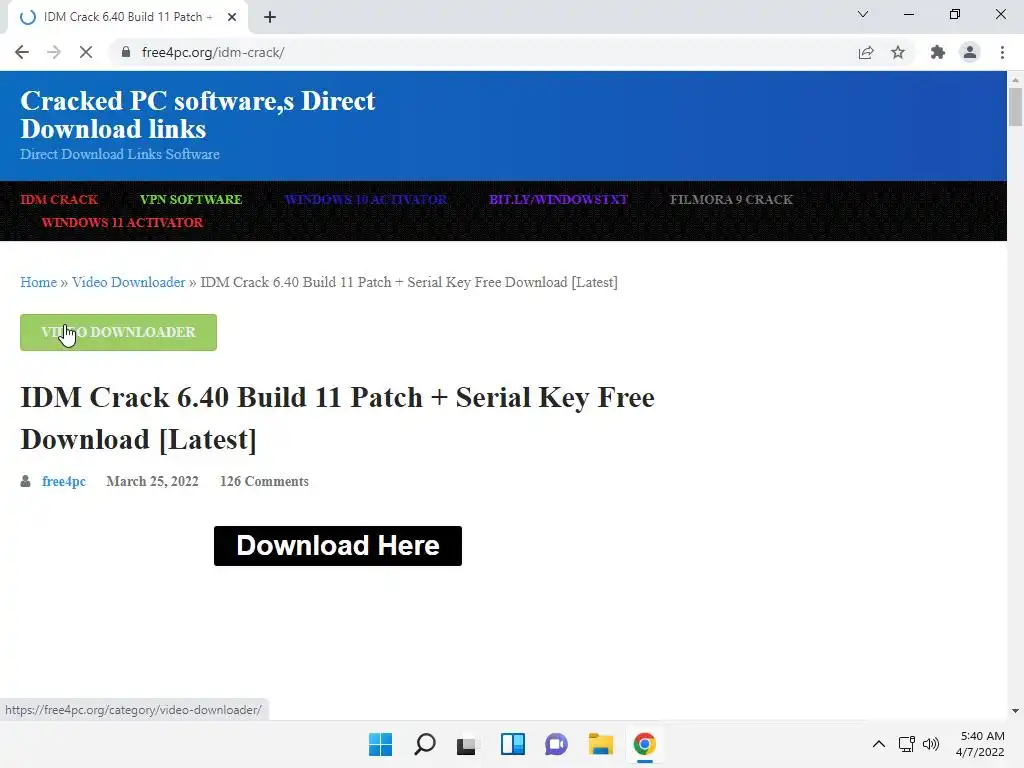Open Chrome's three-dot menu
The height and width of the screenshot is (768, 1024).
click(x=1002, y=52)
